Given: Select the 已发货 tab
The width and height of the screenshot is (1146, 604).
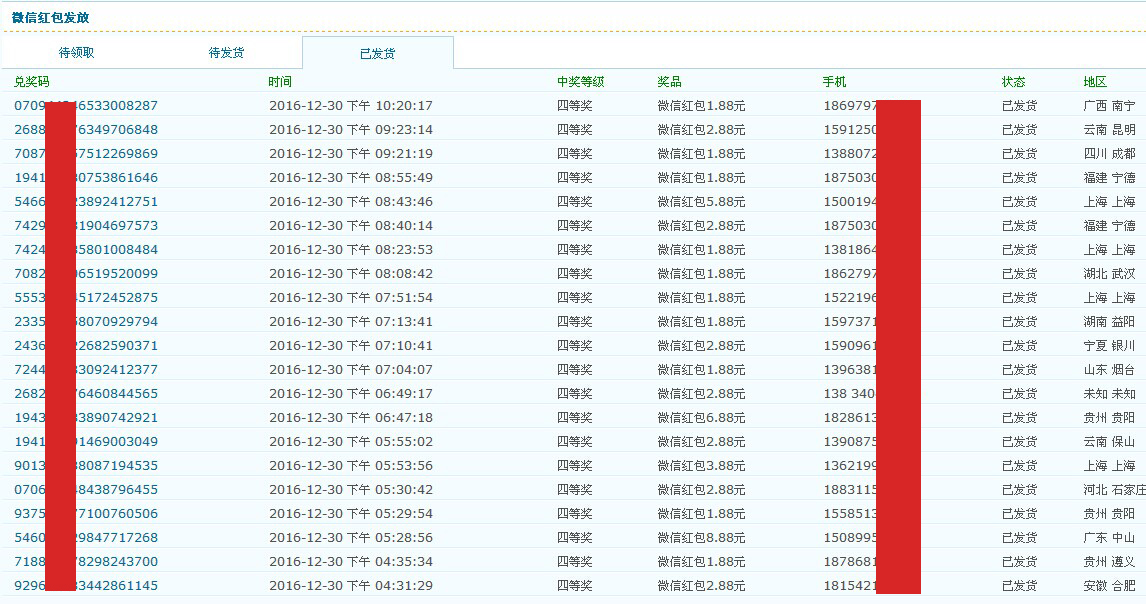Looking at the screenshot, I should (378, 53).
